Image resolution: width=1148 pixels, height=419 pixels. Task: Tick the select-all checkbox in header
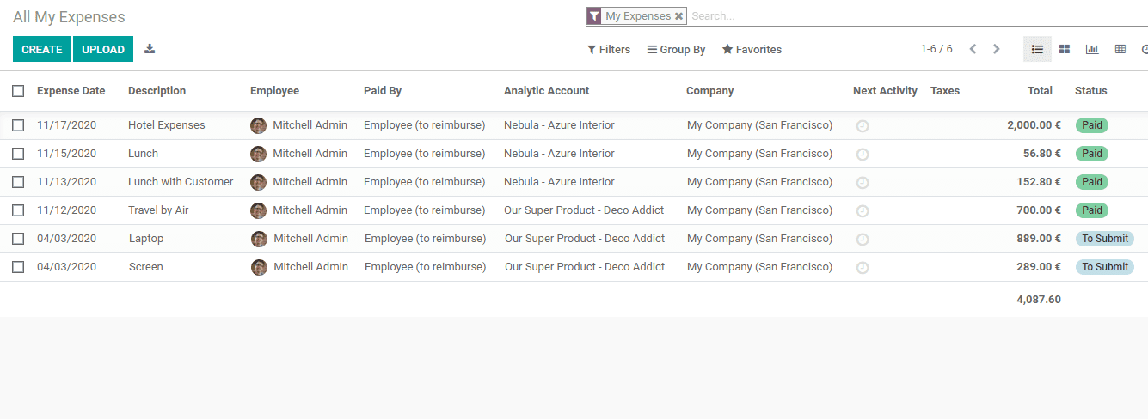18,91
